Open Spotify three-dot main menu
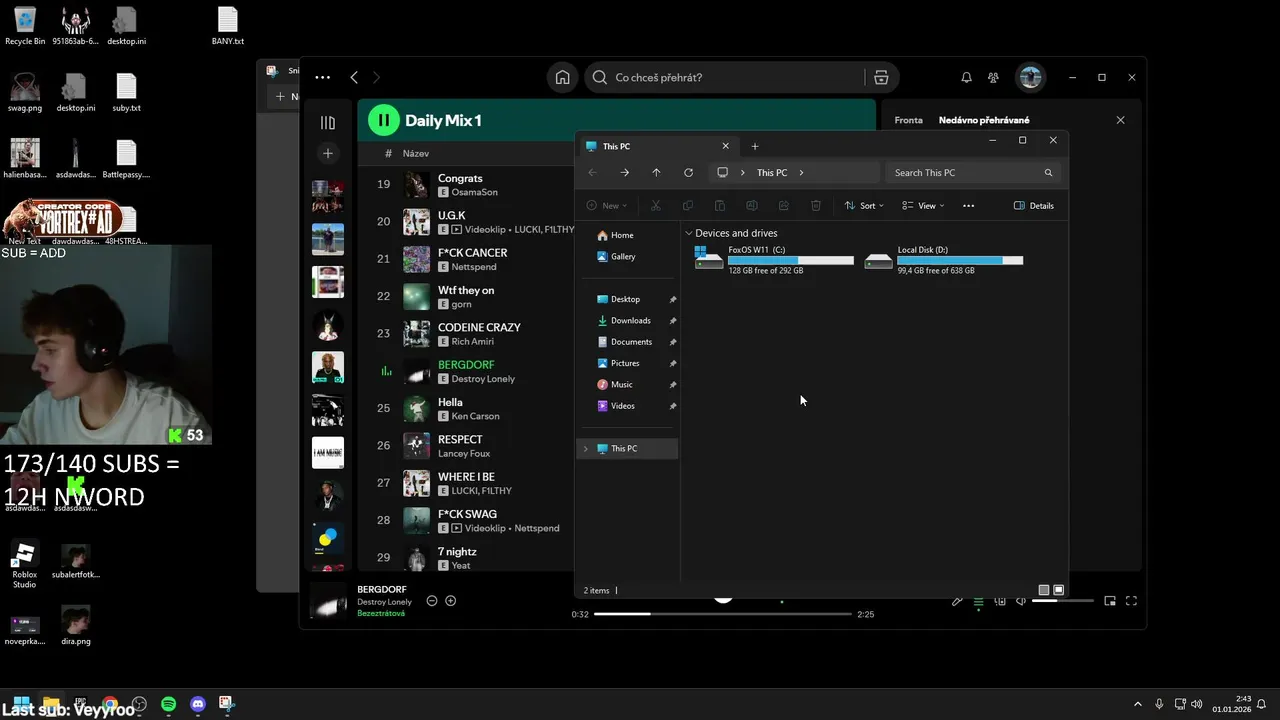The image size is (1280, 720). pos(322,77)
